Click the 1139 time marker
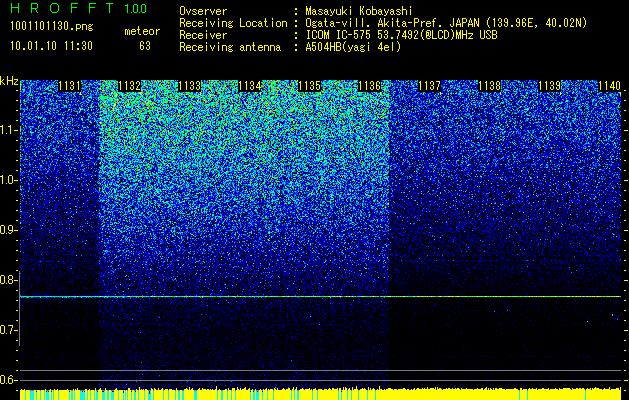Screen dimensions: 629x400 (549, 86)
